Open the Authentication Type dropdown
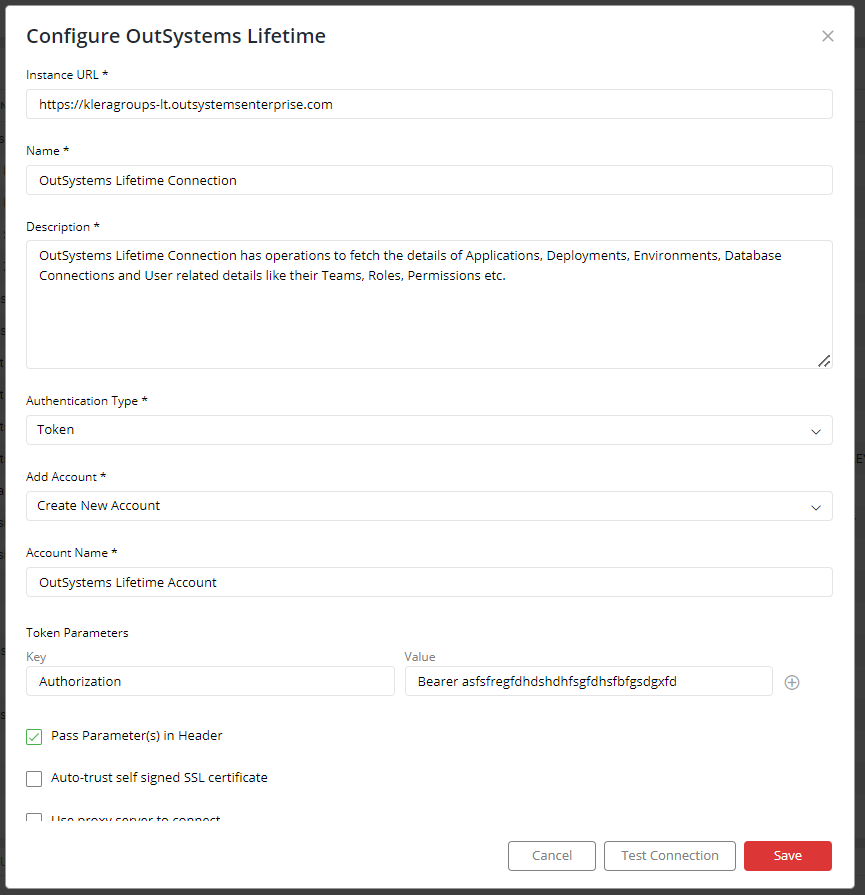 [x=429, y=430]
